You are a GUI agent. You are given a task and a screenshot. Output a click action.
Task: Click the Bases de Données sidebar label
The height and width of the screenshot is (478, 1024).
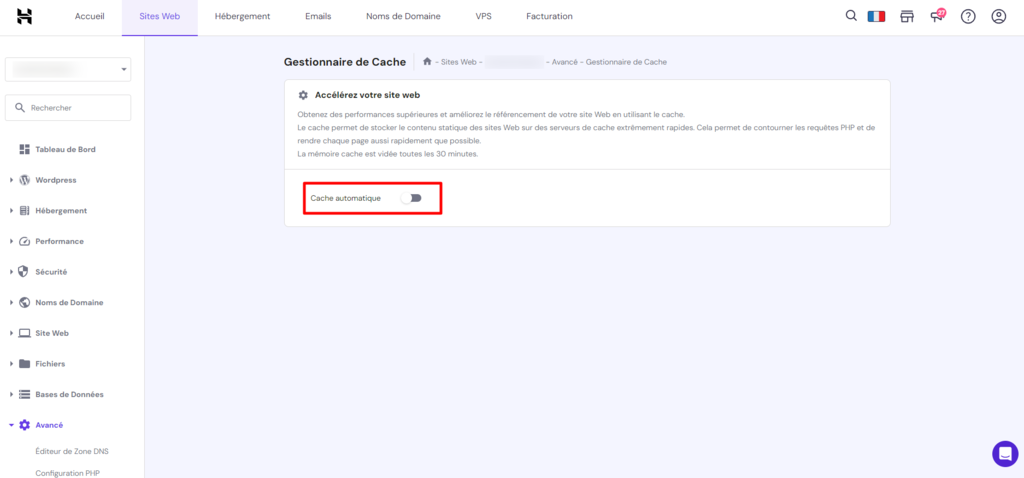click(x=69, y=394)
